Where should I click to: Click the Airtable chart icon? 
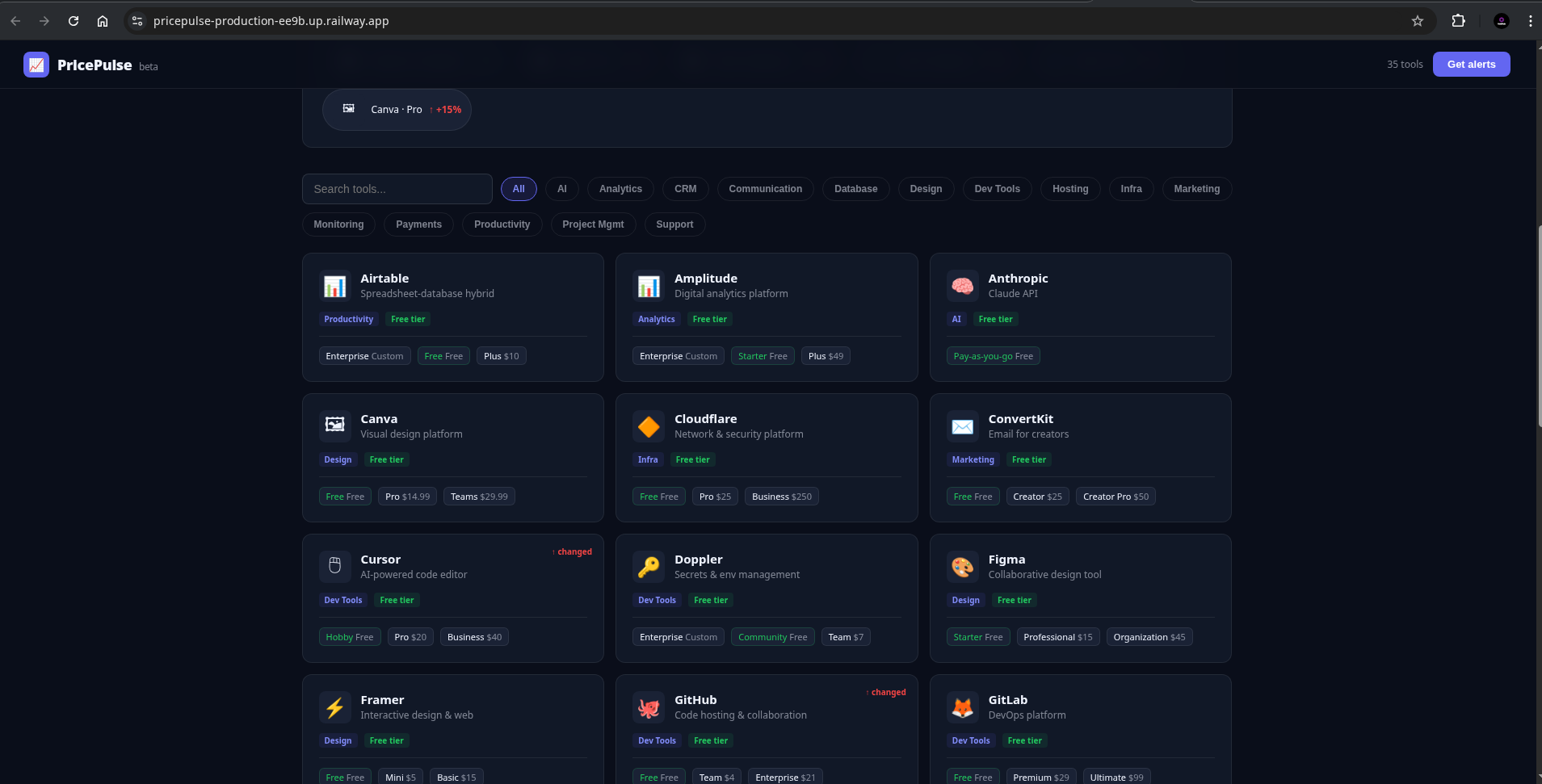334,286
